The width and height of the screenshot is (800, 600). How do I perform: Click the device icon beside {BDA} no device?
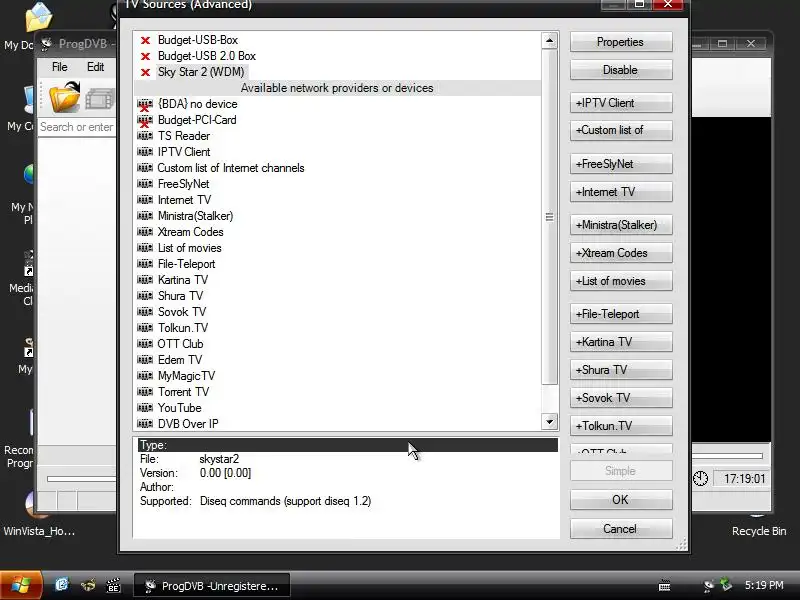point(145,105)
